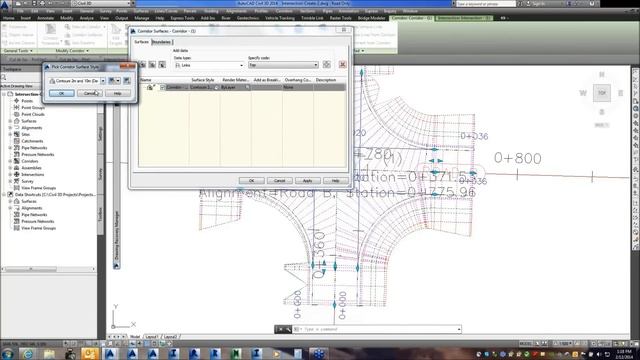Expand the Sites node in Toolspace

pyautogui.click(x=10, y=134)
